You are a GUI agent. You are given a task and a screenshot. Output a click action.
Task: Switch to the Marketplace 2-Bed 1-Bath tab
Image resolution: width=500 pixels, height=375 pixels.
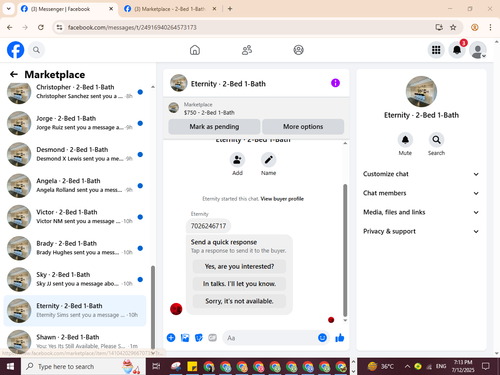click(170, 9)
